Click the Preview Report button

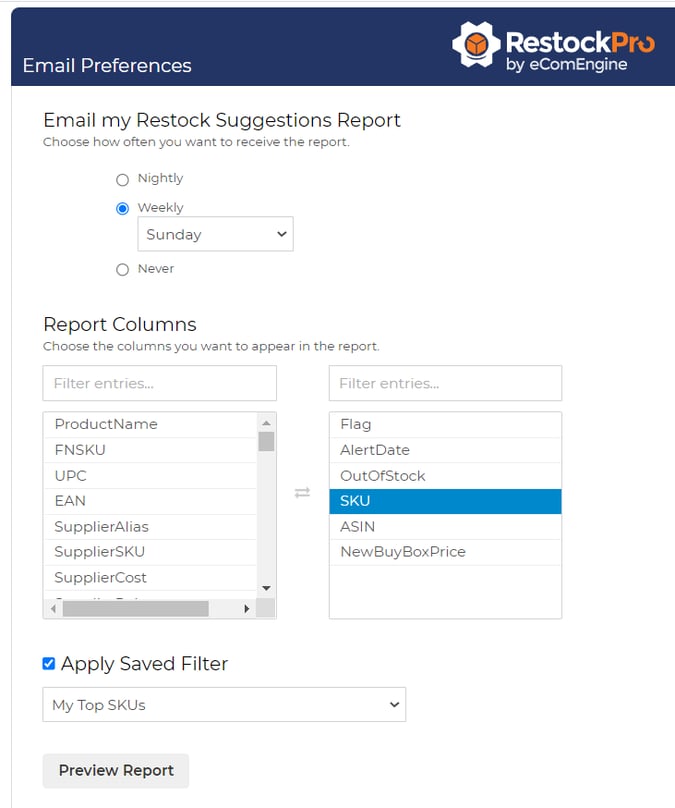click(x=116, y=770)
